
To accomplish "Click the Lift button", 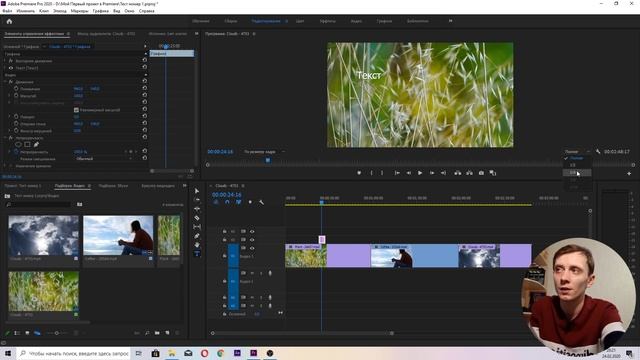I will pyautogui.click(x=458, y=173).
